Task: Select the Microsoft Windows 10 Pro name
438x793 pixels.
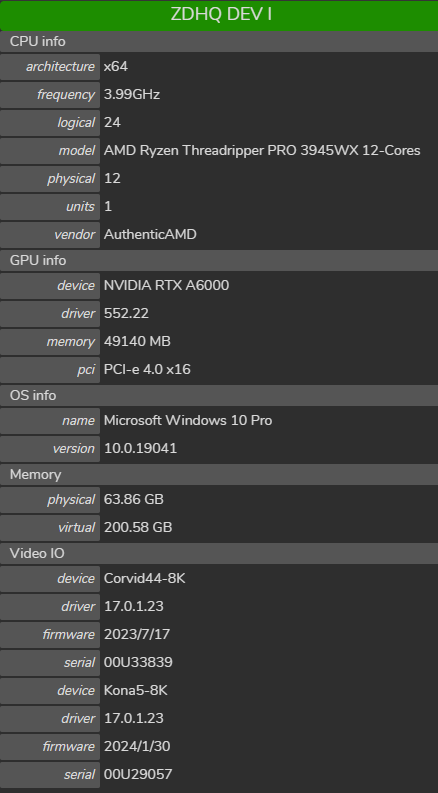Action: pyautogui.click(x=188, y=420)
